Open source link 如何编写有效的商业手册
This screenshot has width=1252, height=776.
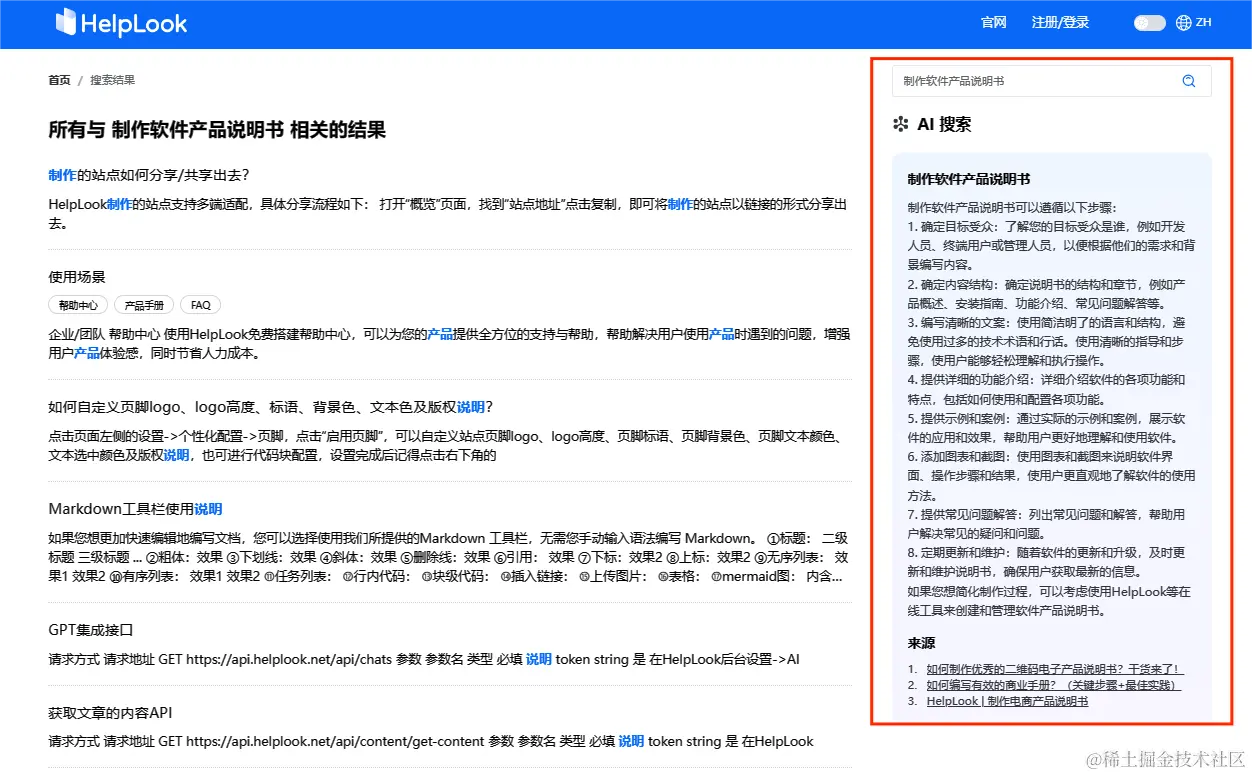click(1054, 685)
